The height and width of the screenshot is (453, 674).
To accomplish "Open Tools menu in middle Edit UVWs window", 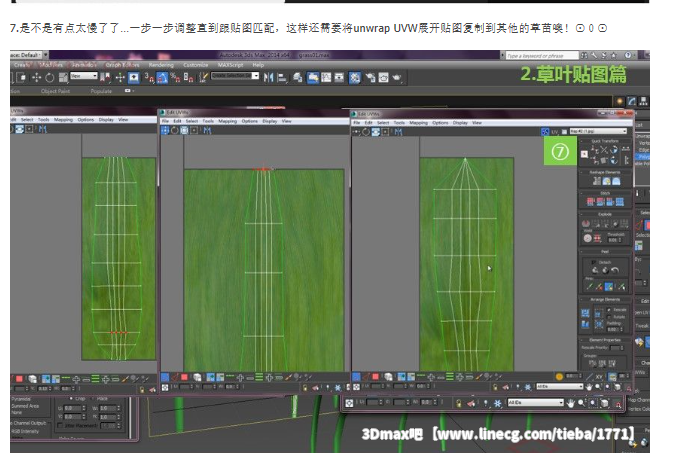I will pyautogui.click(x=208, y=121).
